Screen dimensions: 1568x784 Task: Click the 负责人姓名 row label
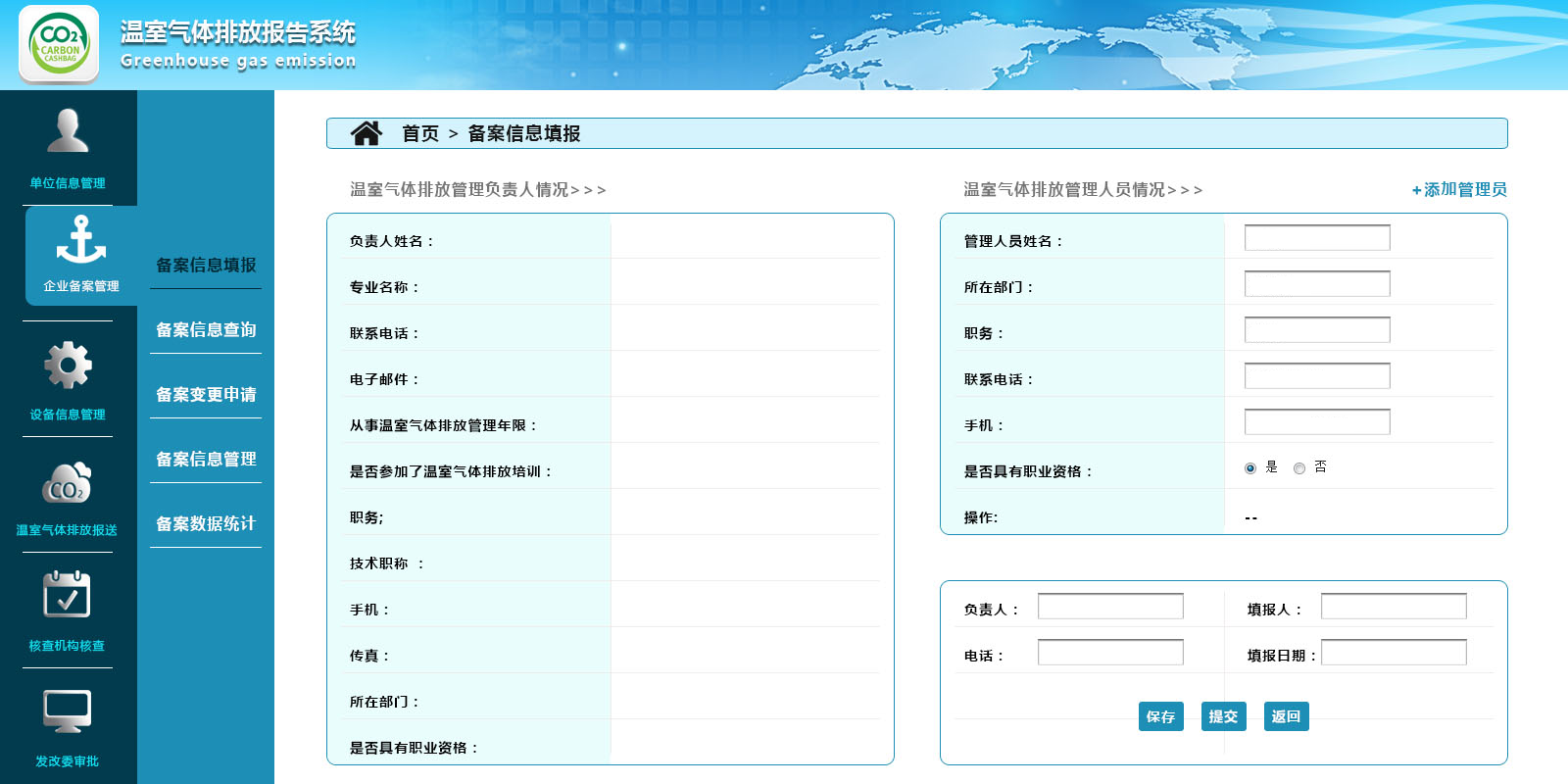tap(392, 241)
